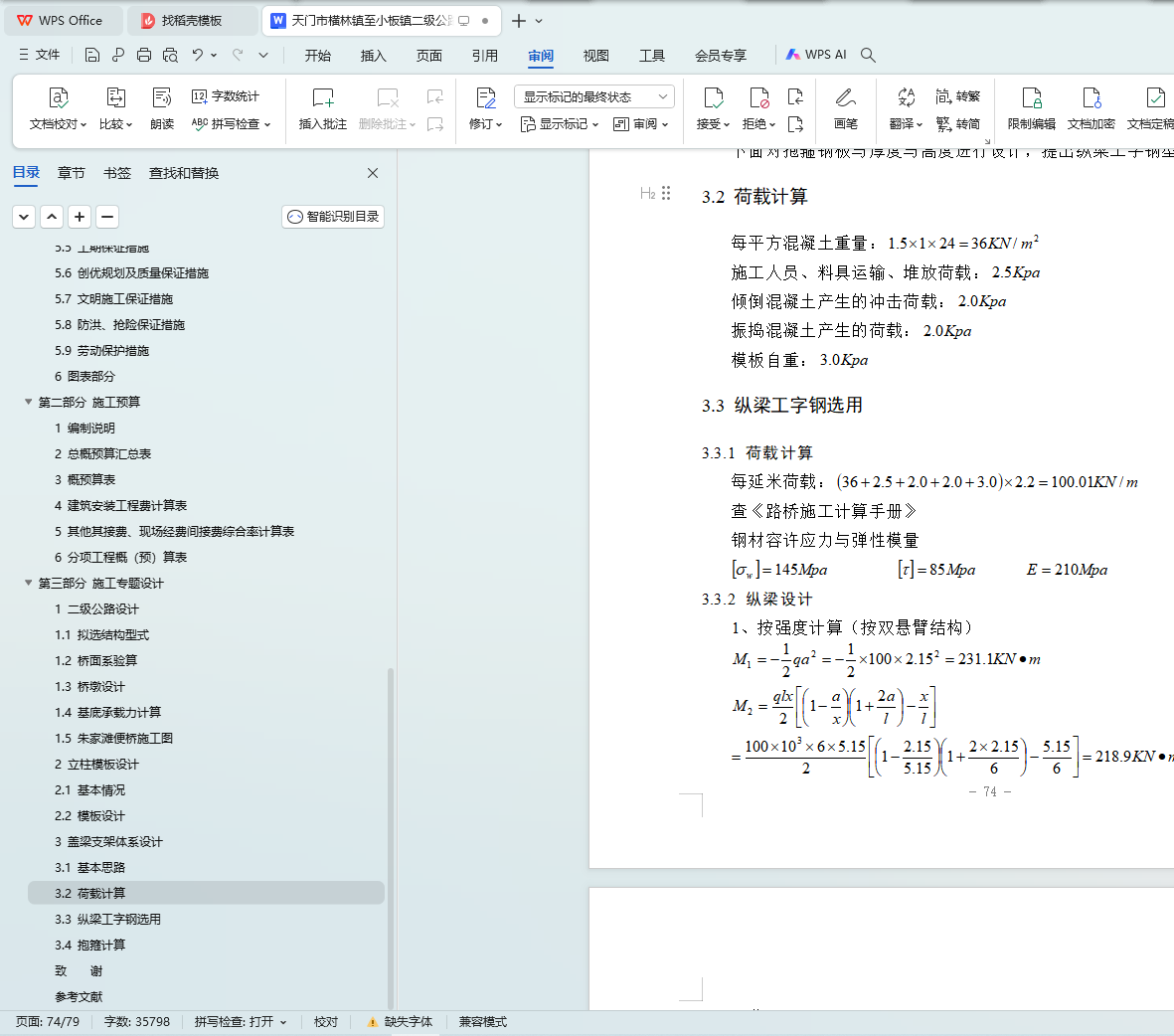The width and height of the screenshot is (1174, 1036).
Task: Click the Redo arrow icon
Action: (x=239, y=55)
